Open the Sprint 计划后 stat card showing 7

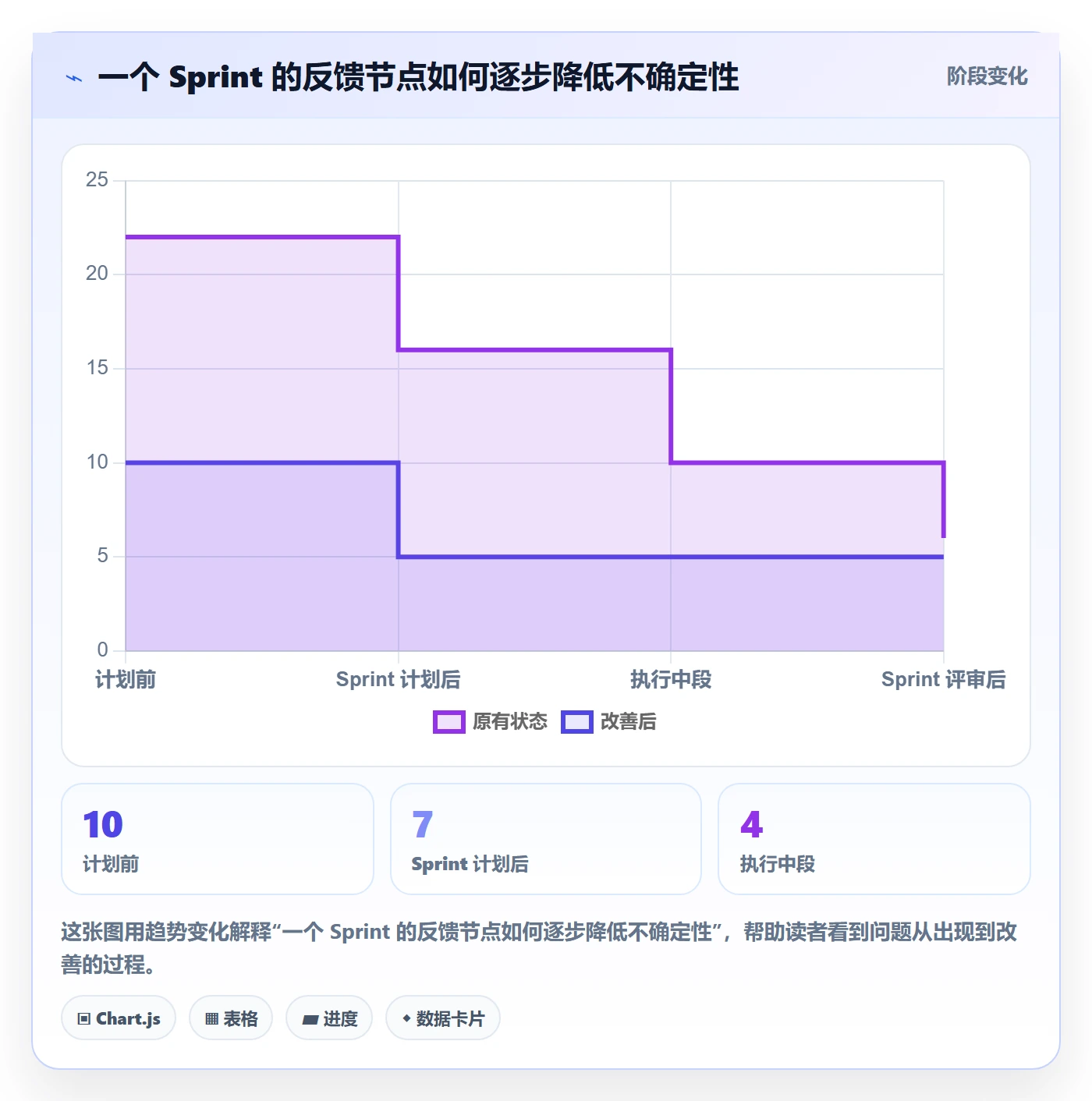tap(546, 839)
